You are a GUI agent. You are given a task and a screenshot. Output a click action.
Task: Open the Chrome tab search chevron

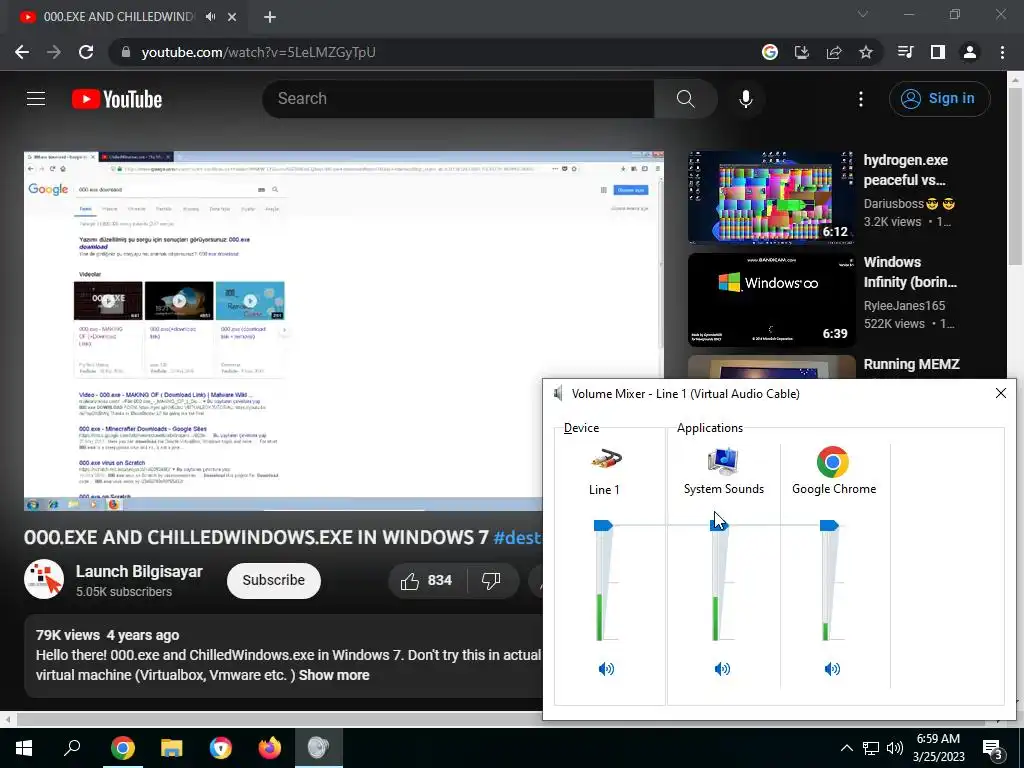tap(863, 14)
